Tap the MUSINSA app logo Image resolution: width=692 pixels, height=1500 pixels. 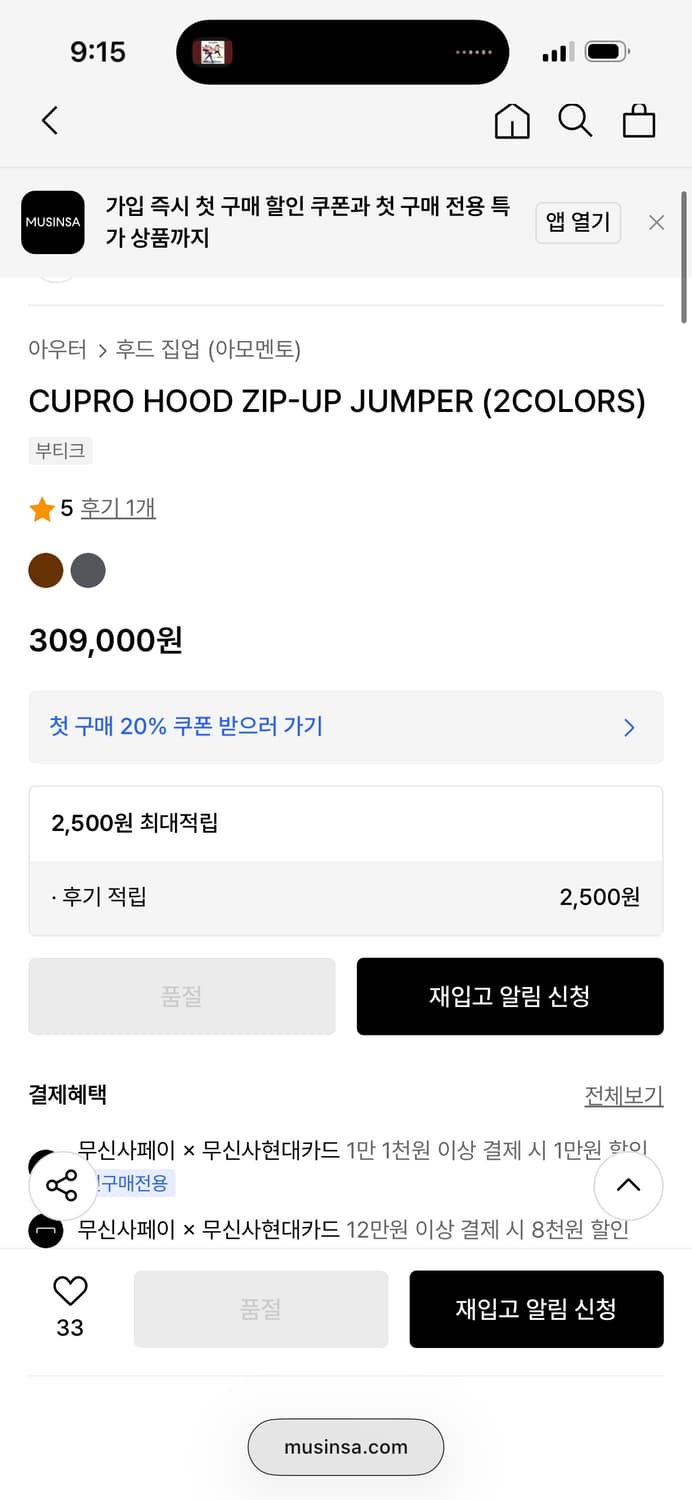tap(53, 223)
